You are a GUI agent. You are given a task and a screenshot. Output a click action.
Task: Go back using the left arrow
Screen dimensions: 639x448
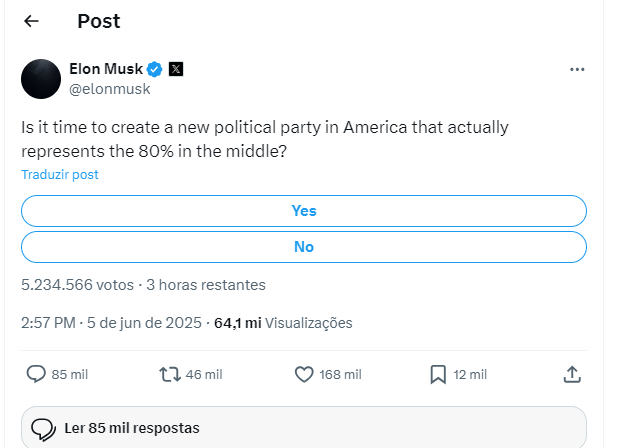[31, 21]
